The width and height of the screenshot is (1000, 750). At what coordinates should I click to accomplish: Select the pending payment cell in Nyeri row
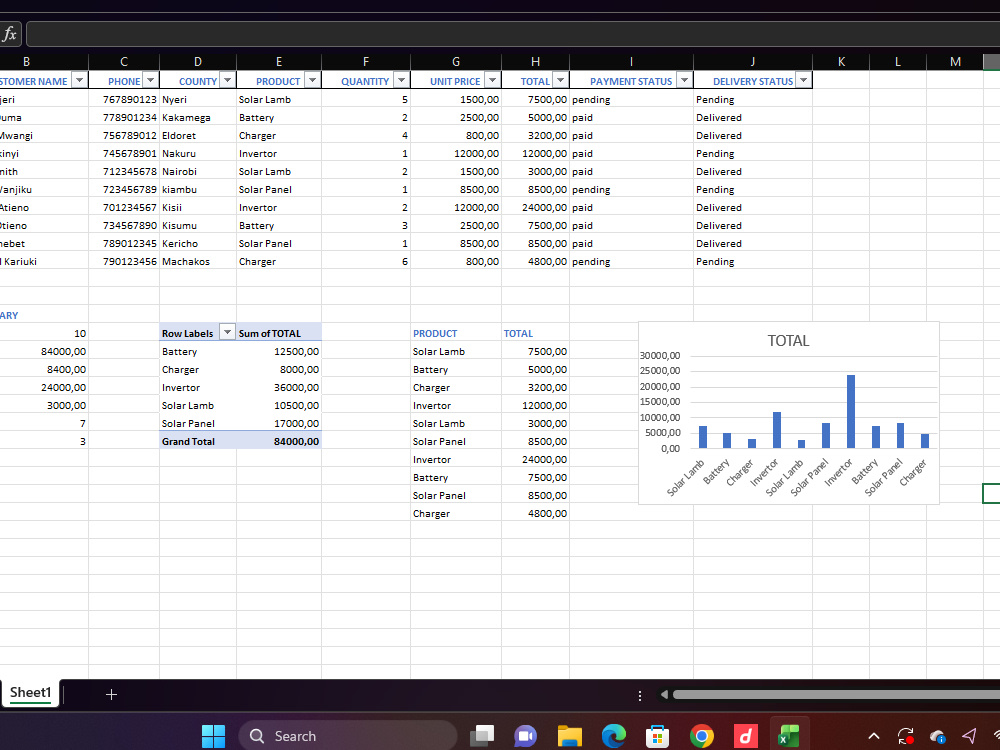(x=631, y=99)
